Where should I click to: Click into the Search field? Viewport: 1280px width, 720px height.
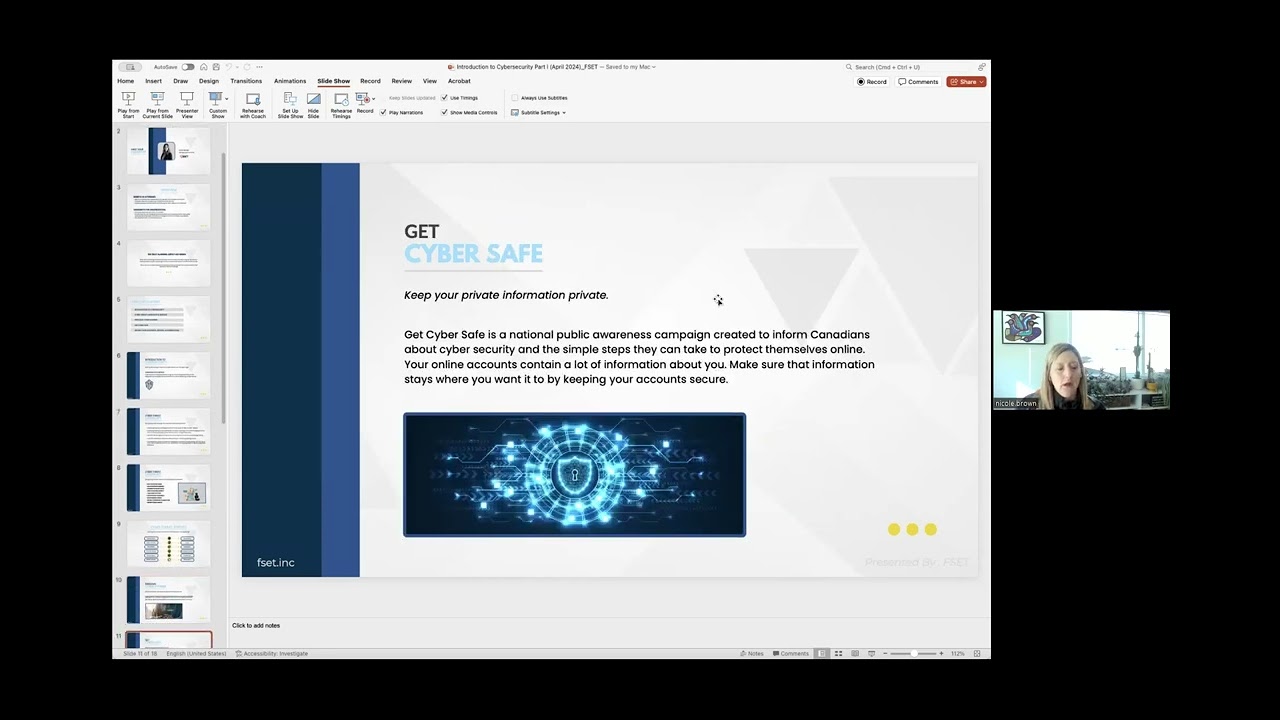(x=910, y=67)
